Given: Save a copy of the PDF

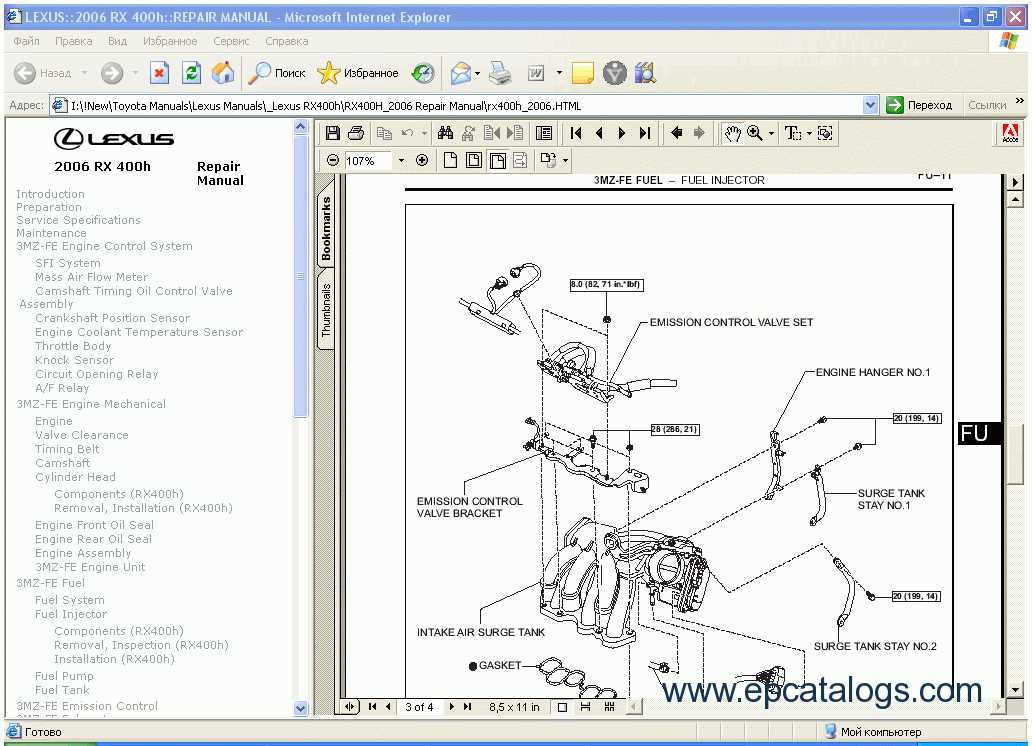Looking at the screenshot, I should (332, 134).
